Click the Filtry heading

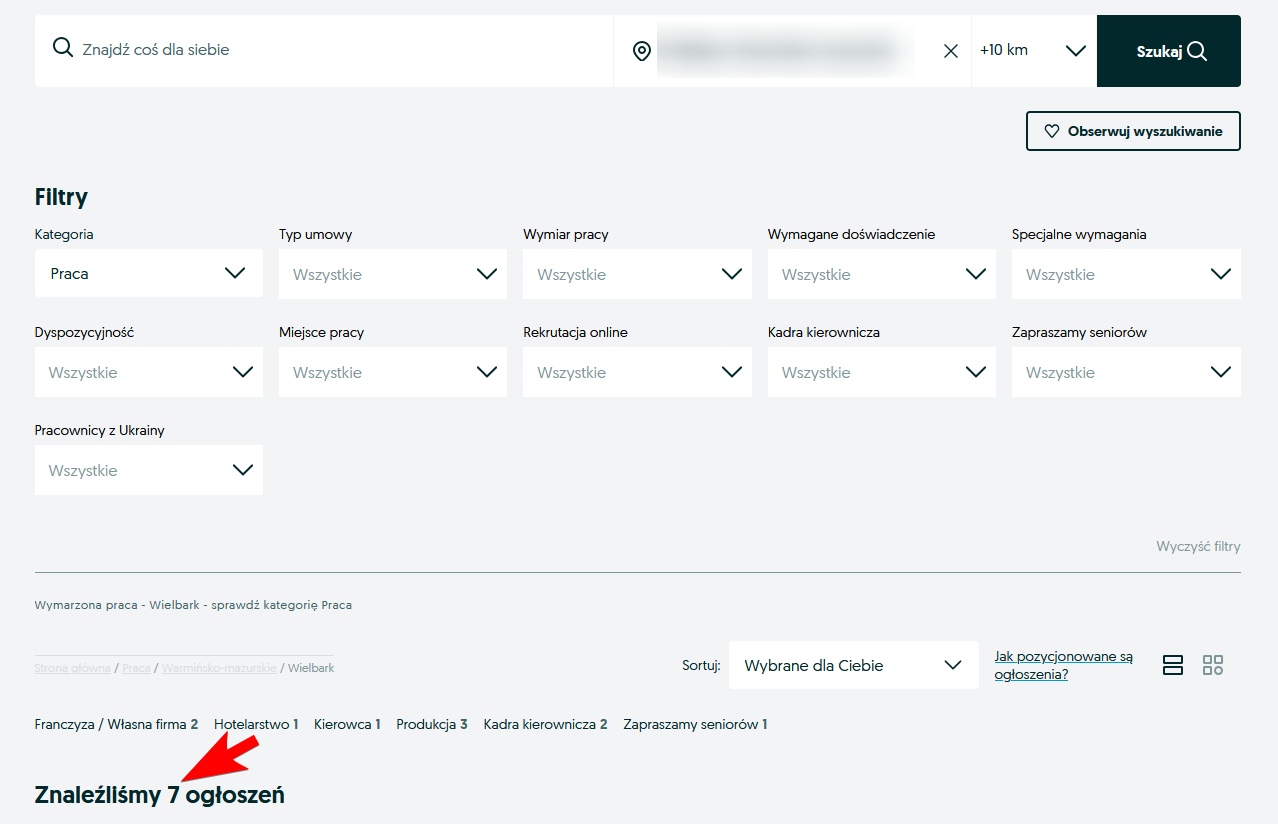[61, 197]
